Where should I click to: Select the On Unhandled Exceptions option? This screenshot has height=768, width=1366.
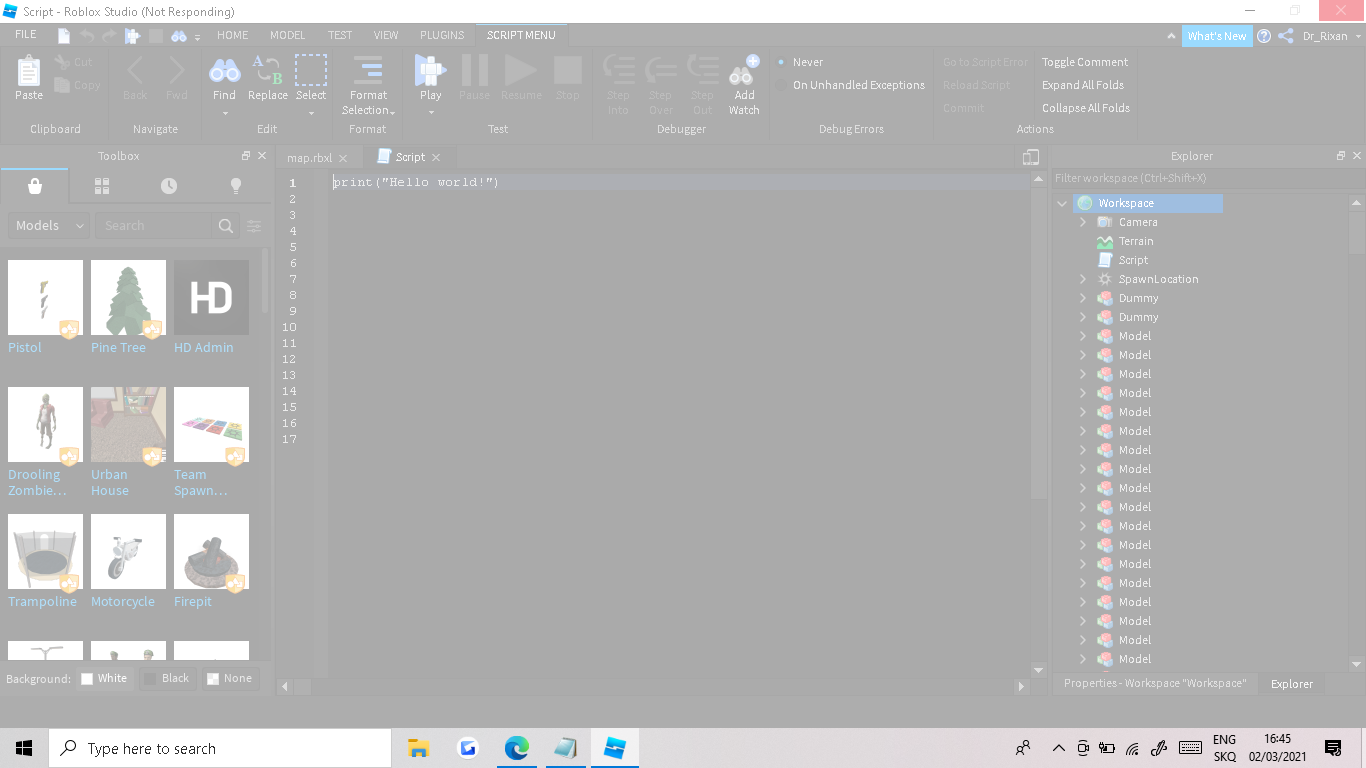781,85
